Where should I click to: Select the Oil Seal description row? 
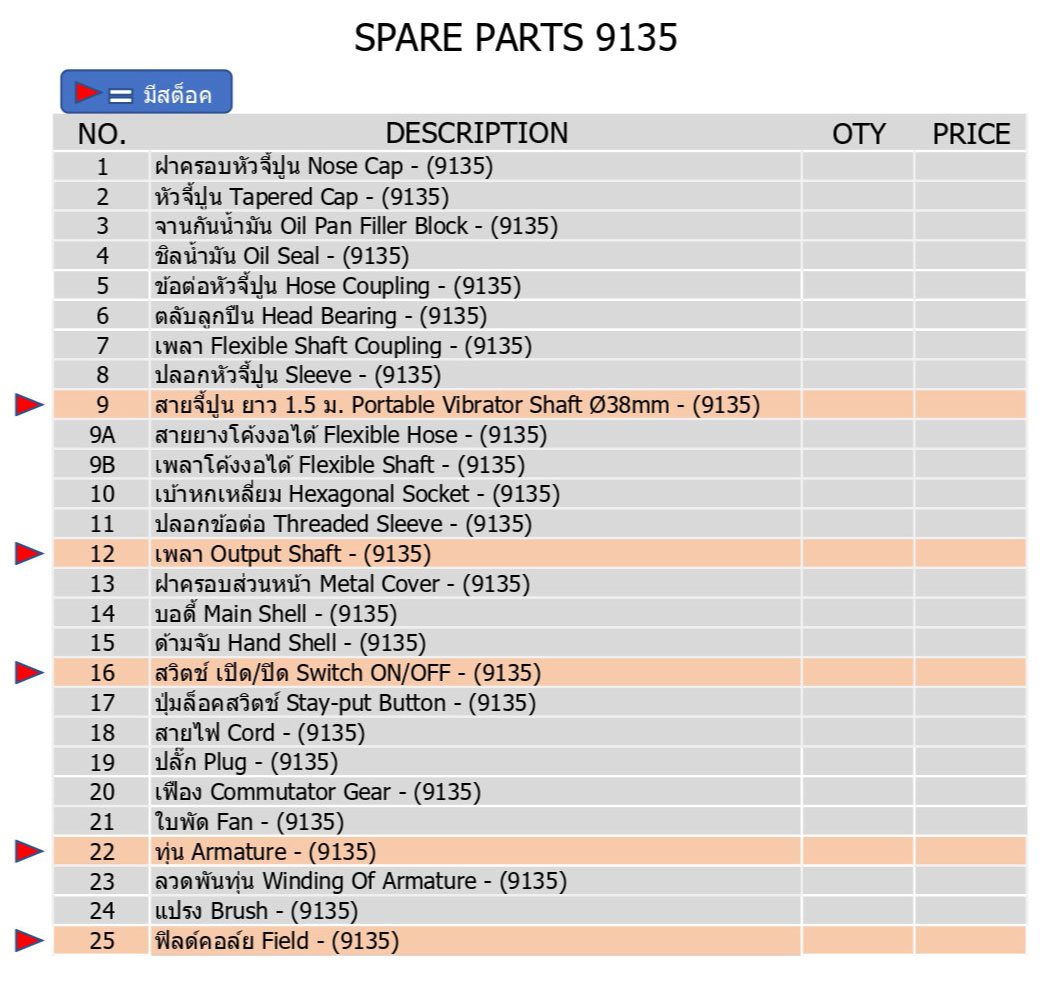tap(282, 256)
